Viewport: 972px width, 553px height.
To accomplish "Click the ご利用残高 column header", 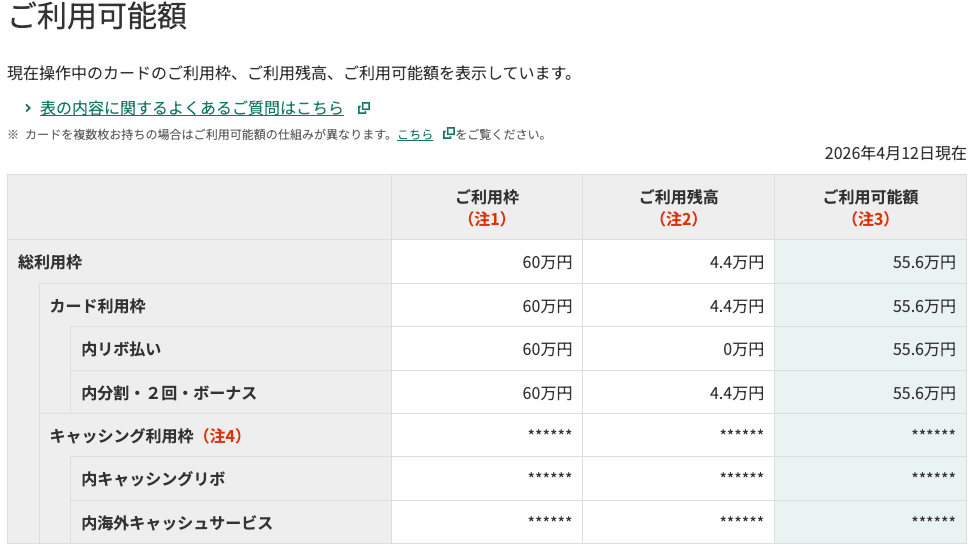I will point(678,197).
